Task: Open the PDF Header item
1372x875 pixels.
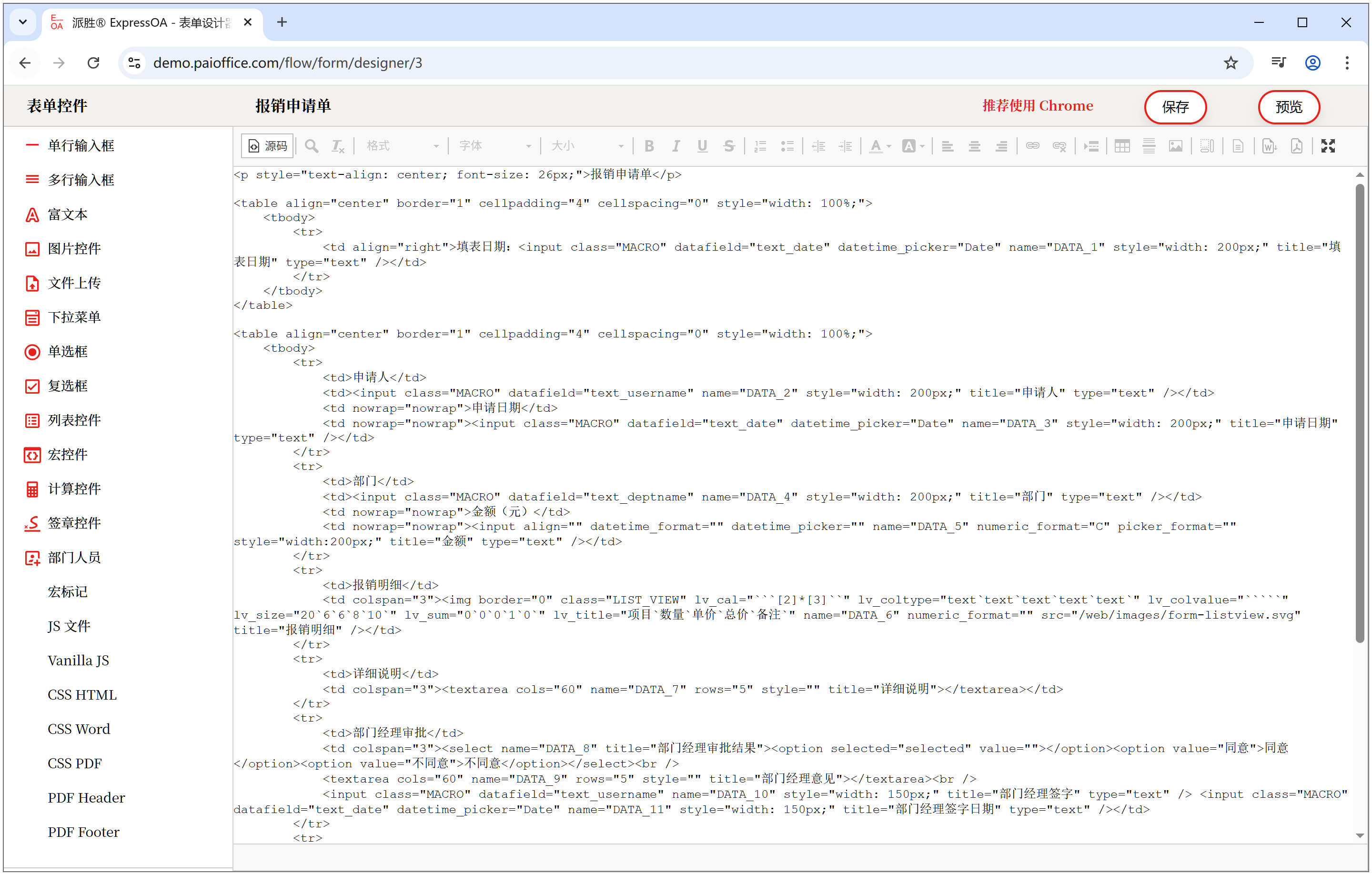Action: pos(86,797)
